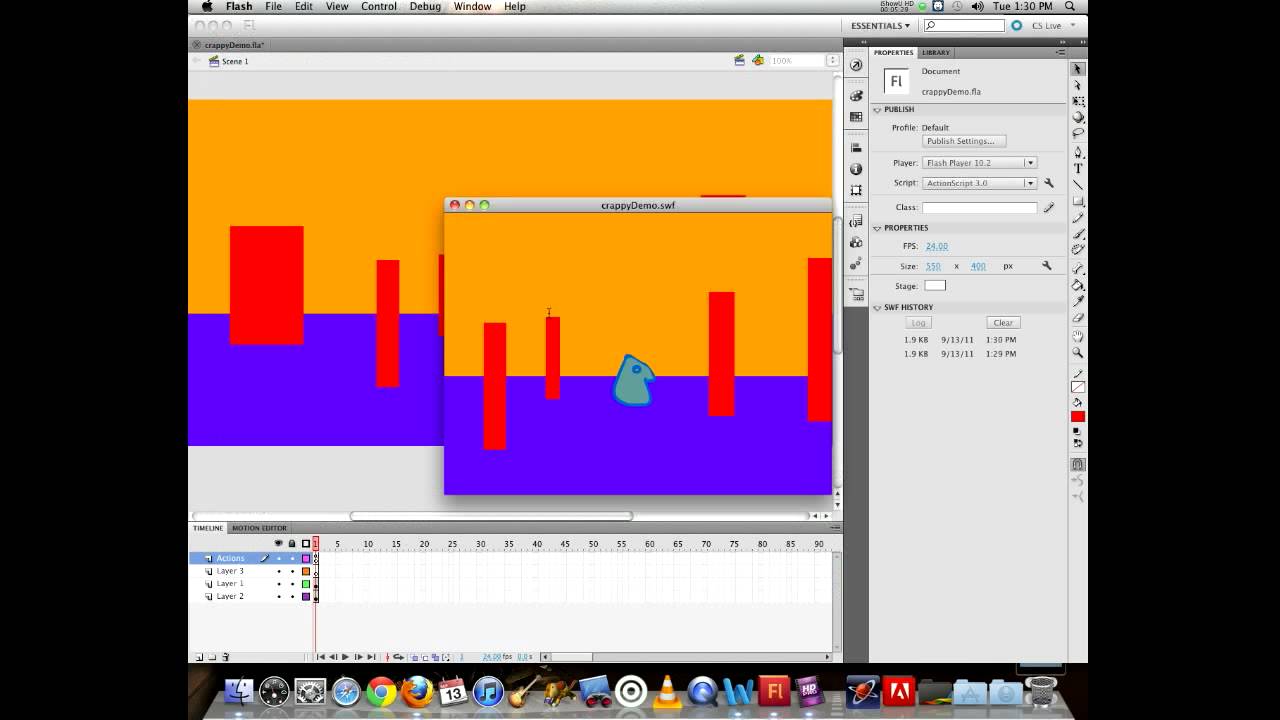This screenshot has width=1280, height=720.
Task: Select the black arrow Selection tool
Action: pyautogui.click(x=1078, y=69)
